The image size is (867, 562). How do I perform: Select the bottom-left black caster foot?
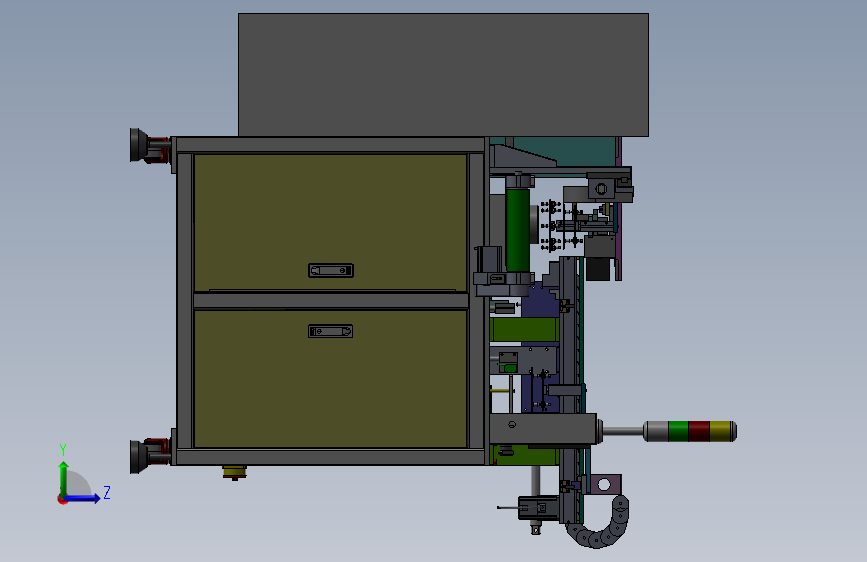139,456
